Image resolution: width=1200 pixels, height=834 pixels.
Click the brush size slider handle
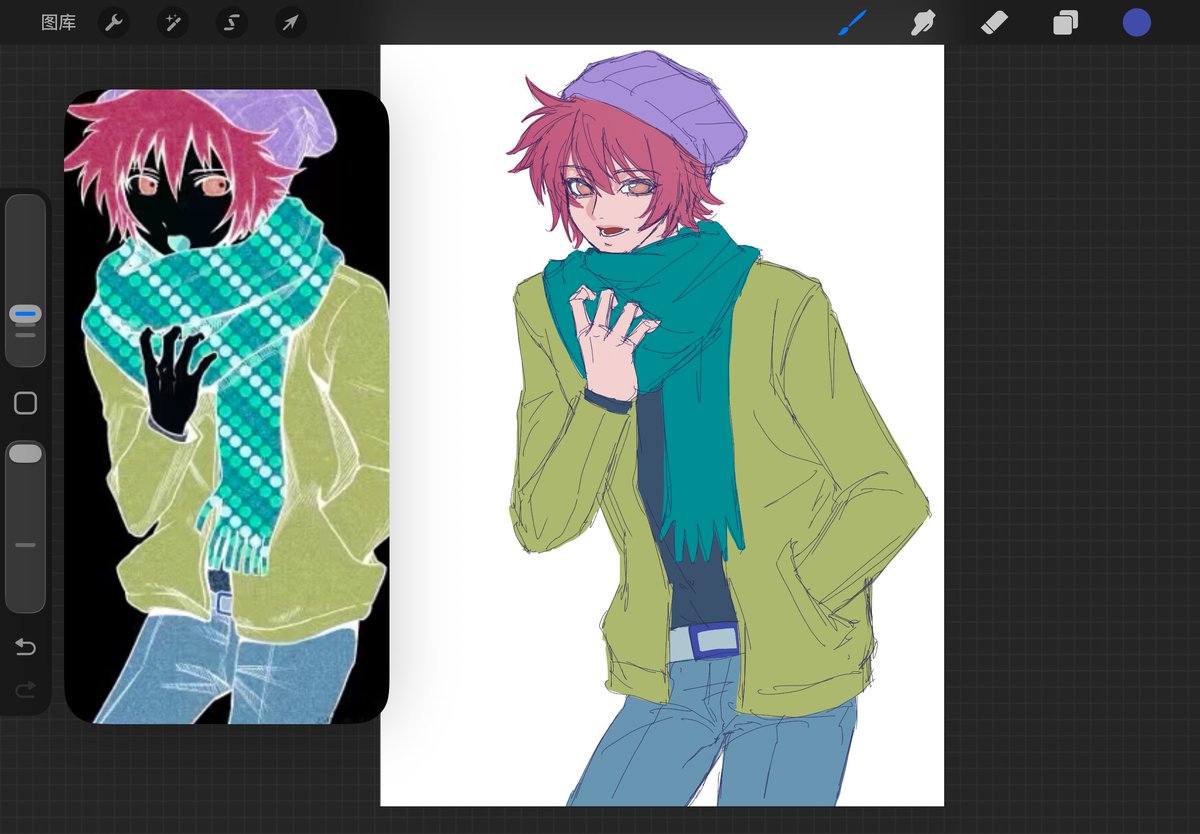[x=26, y=314]
